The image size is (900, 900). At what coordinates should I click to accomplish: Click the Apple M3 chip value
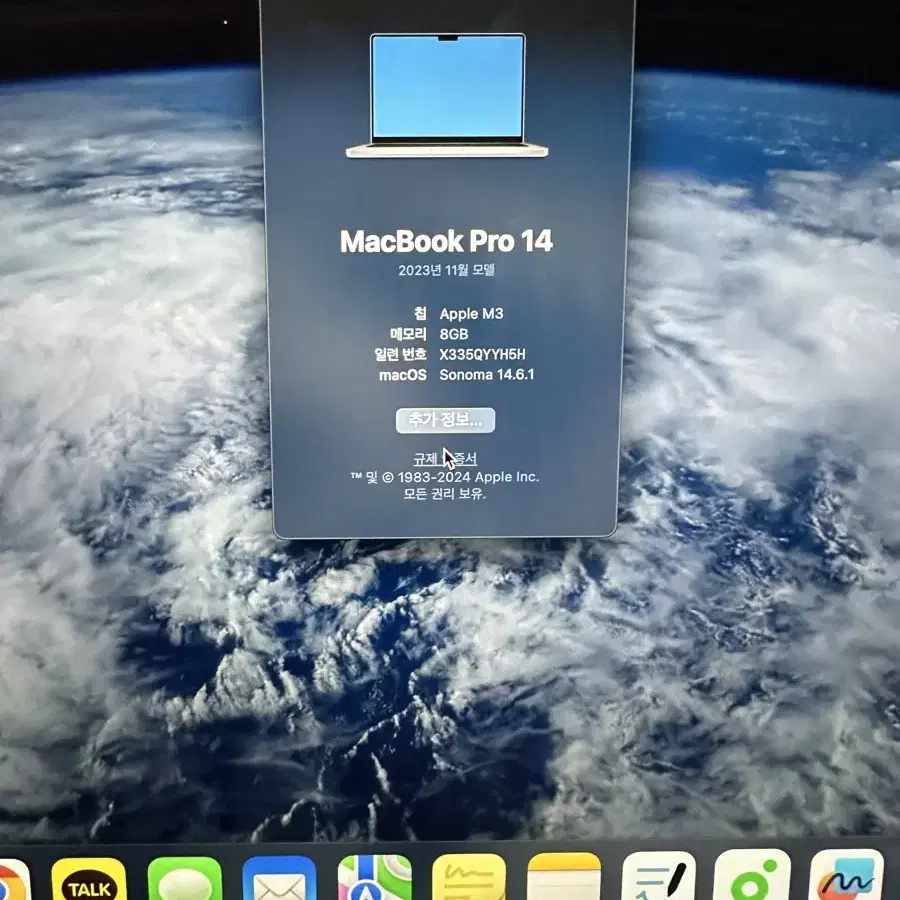click(471, 313)
